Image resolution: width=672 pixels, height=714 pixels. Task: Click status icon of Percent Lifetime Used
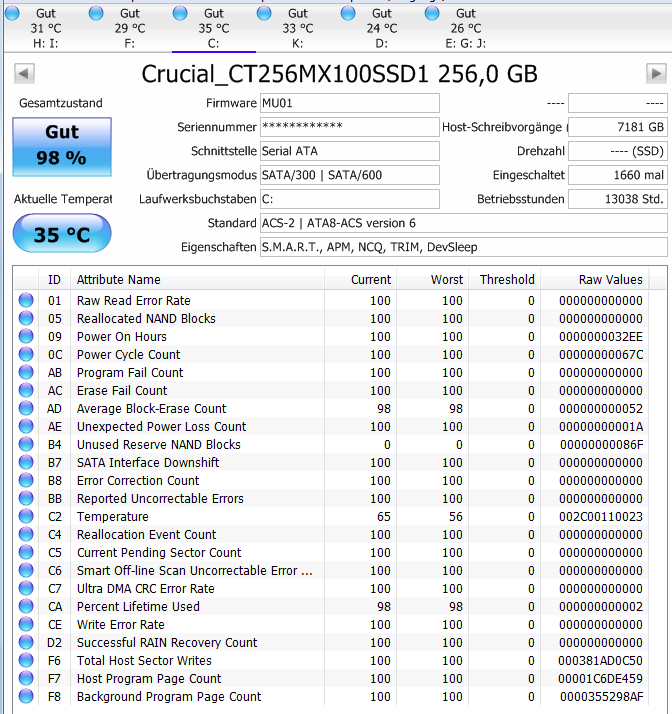[26, 606]
